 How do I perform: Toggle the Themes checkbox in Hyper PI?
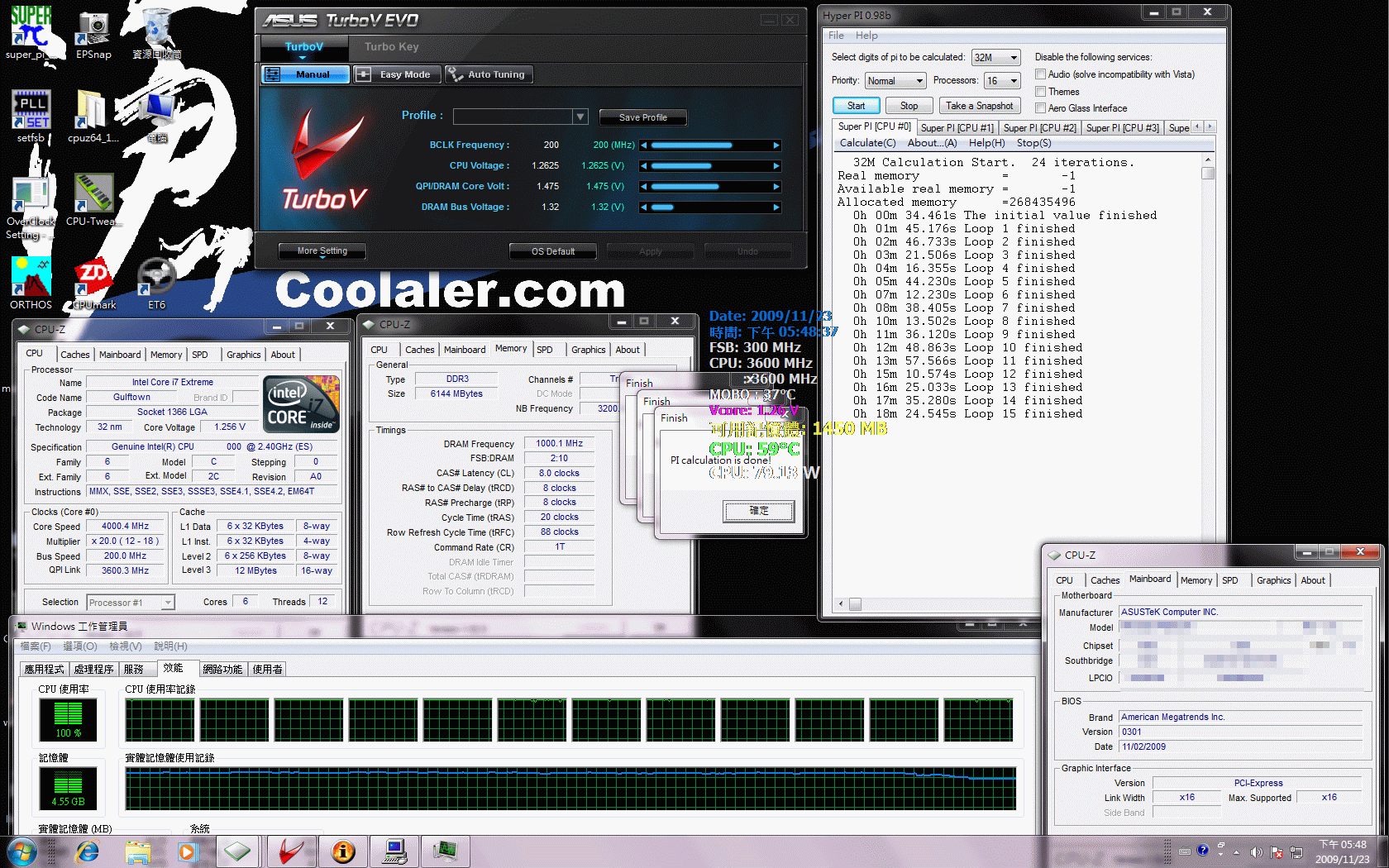click(x=1041, y=92)
